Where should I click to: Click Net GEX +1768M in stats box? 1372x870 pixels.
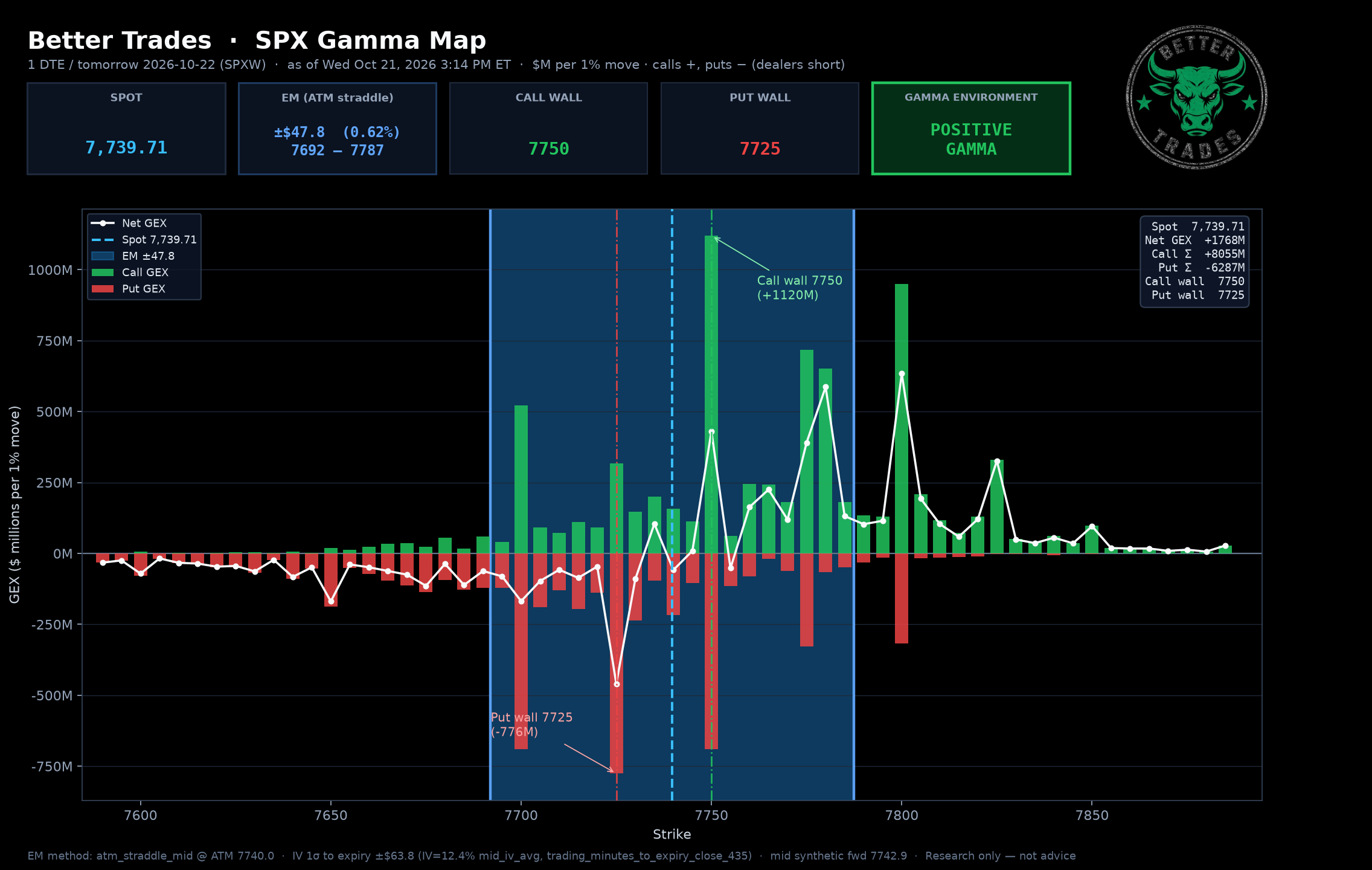pos(1194,240)
